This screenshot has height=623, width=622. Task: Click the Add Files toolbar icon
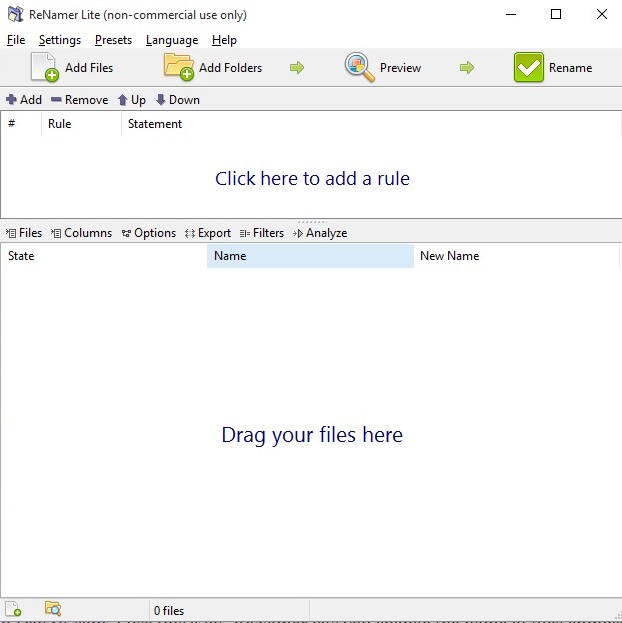(45, 67)
